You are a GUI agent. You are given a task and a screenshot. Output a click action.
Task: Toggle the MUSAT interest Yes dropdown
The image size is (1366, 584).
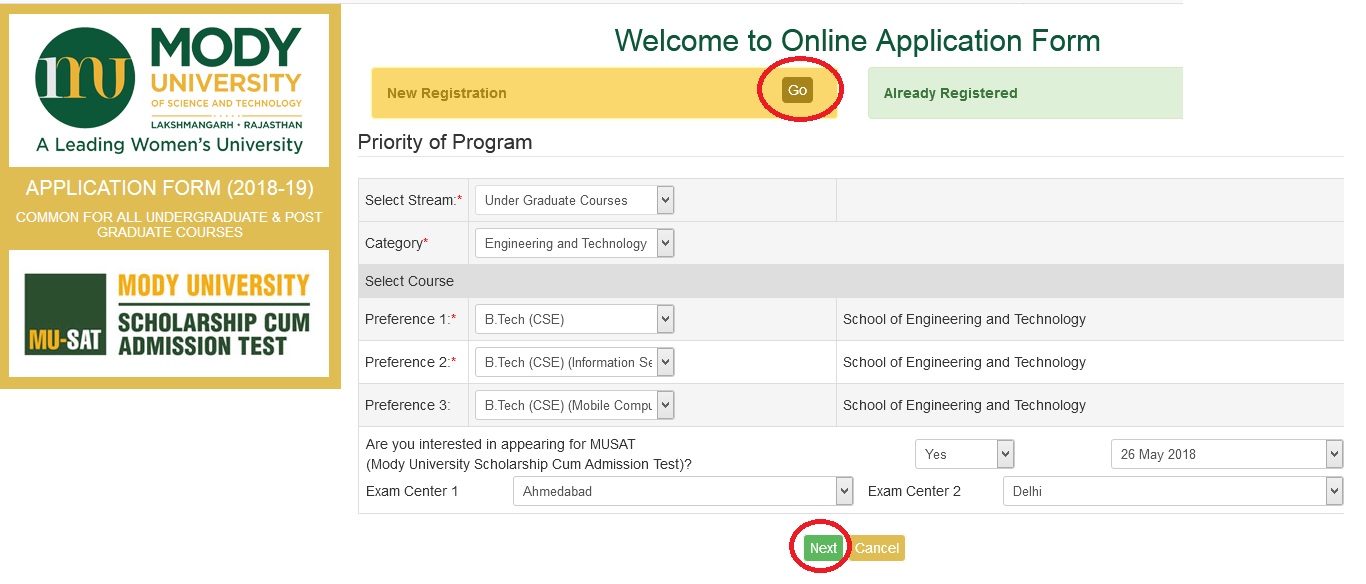[964, 454]
